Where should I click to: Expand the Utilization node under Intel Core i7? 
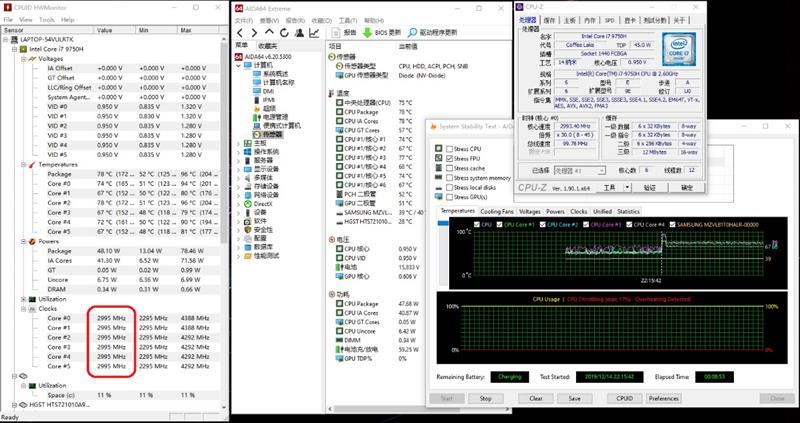23,299
